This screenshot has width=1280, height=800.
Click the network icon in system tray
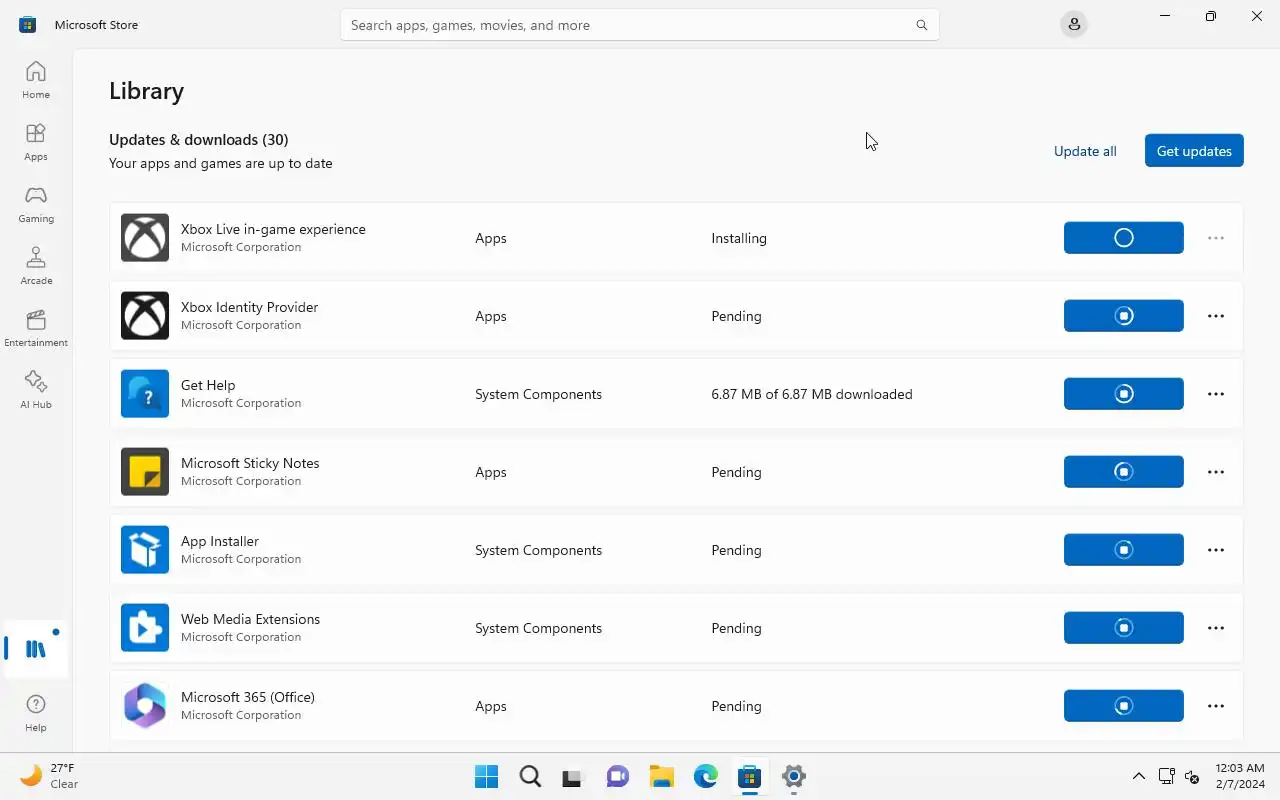tap(1166, 776)
